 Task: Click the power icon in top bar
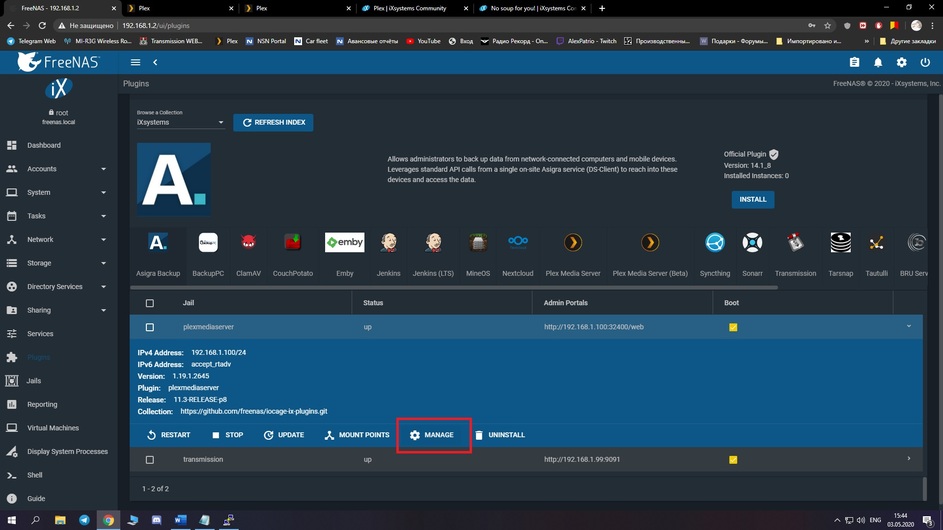(925, 62)
